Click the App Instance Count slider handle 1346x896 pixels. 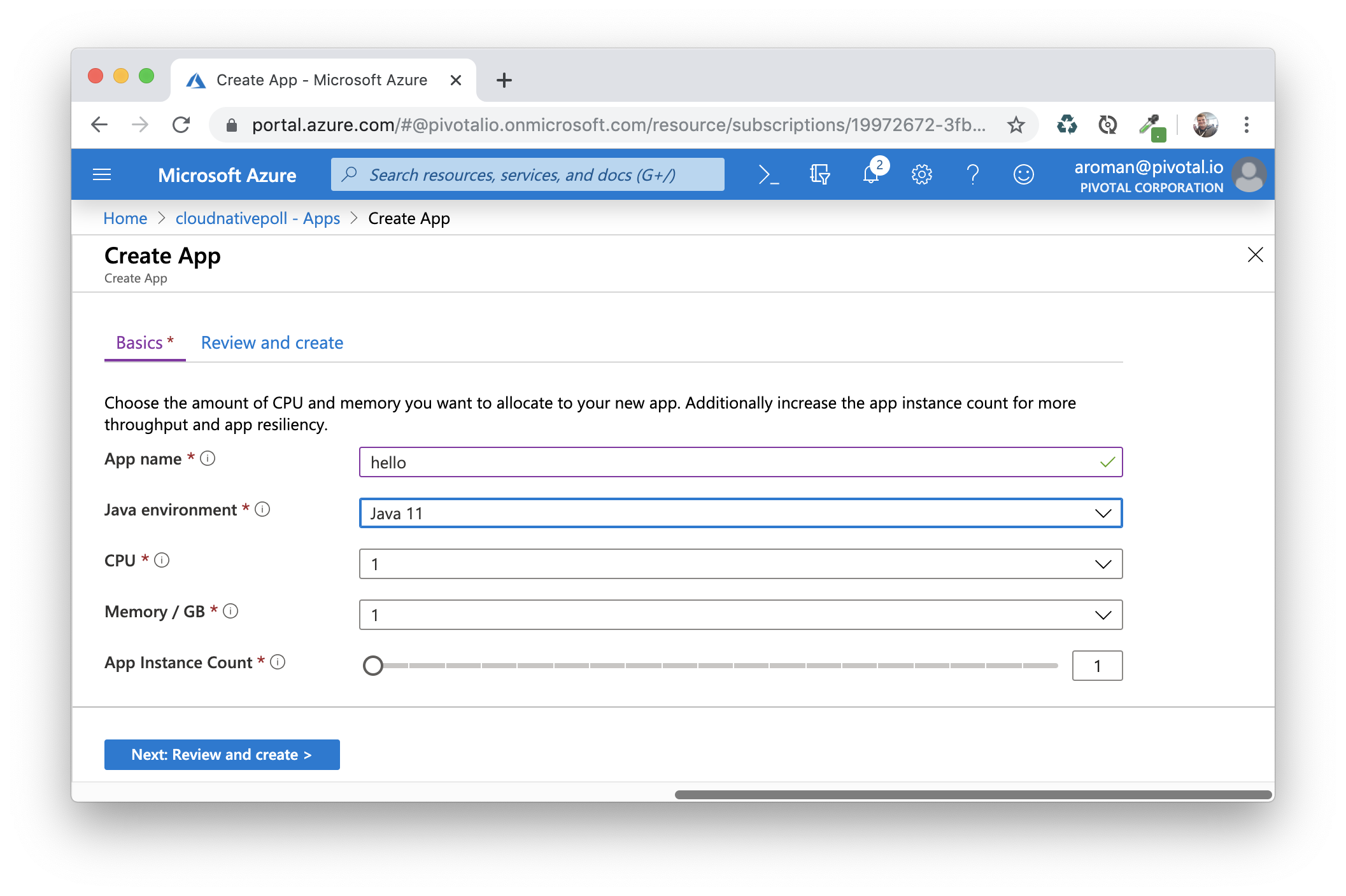373,666
